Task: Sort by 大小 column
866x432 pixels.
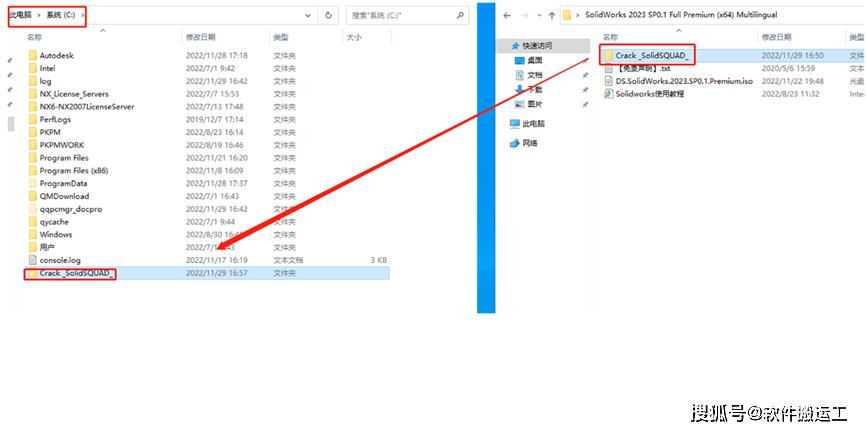Action: click(354, 37)
